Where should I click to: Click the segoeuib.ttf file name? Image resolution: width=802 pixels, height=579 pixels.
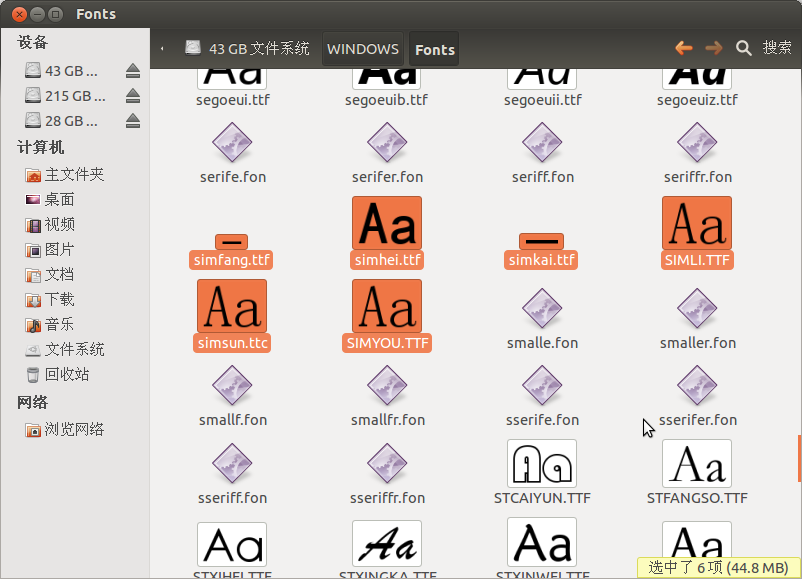coord(387,99)
